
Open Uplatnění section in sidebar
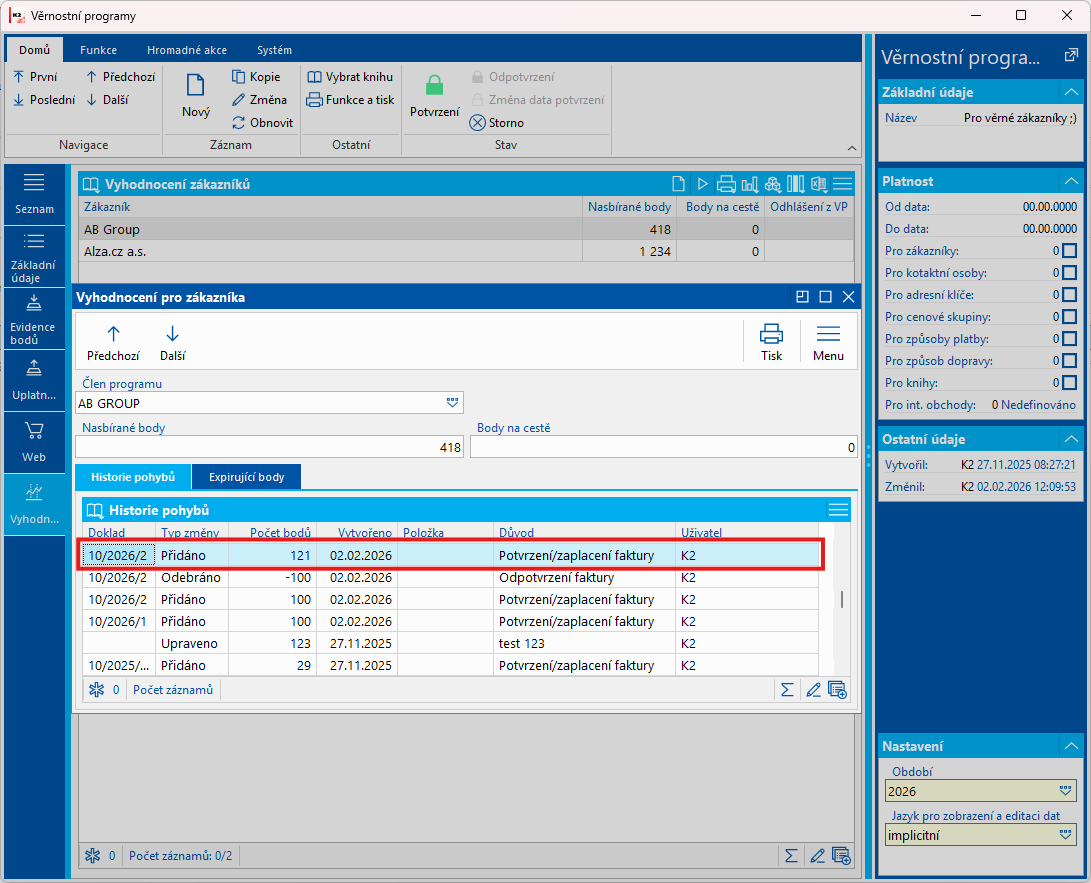(x=34, y=380)
